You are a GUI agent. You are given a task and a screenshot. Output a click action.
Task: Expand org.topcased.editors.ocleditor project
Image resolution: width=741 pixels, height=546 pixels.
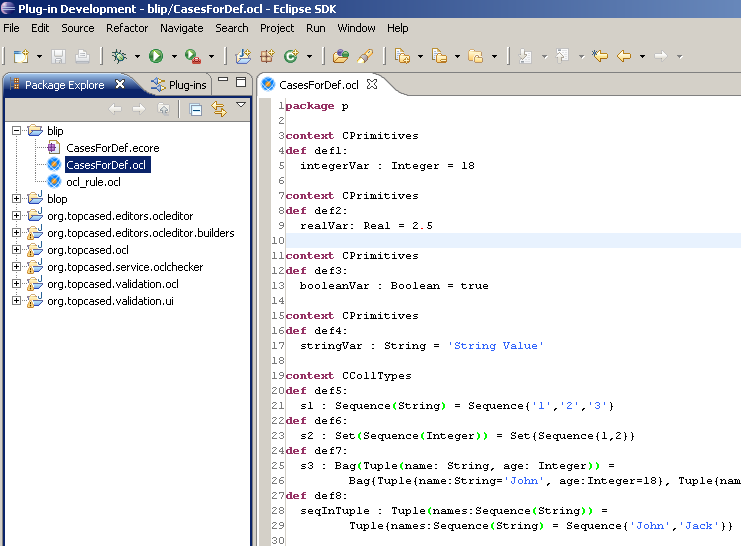17,216
